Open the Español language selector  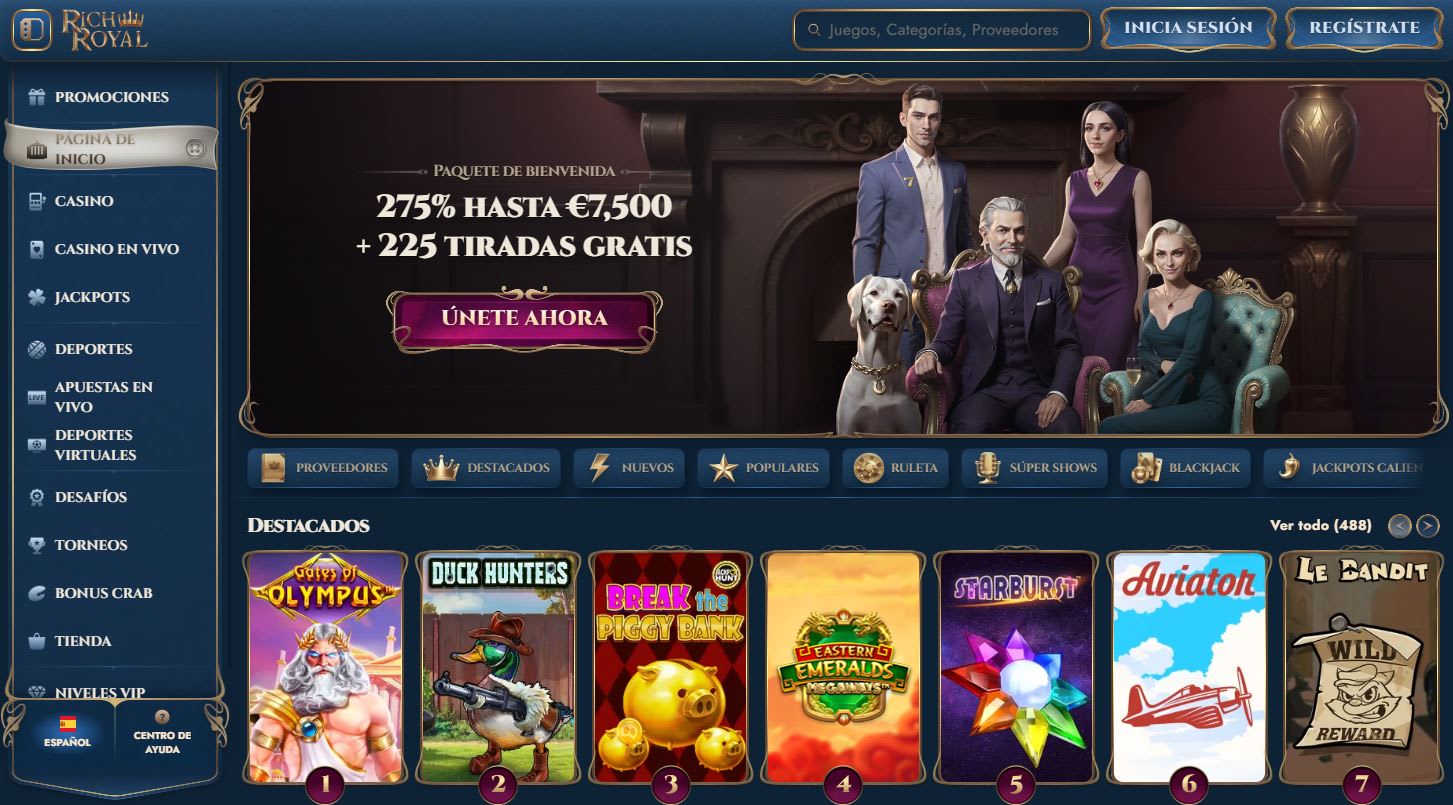coord(67,731)
